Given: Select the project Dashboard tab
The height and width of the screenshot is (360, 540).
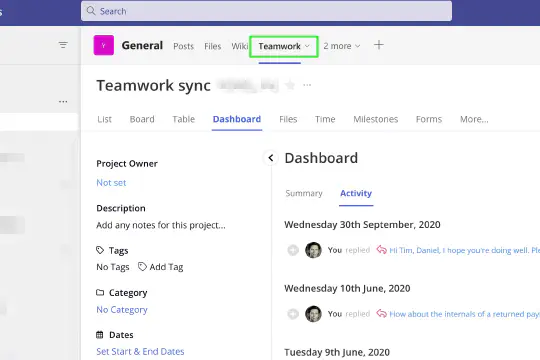Looking at the screenshot, I should click(237, 119).
